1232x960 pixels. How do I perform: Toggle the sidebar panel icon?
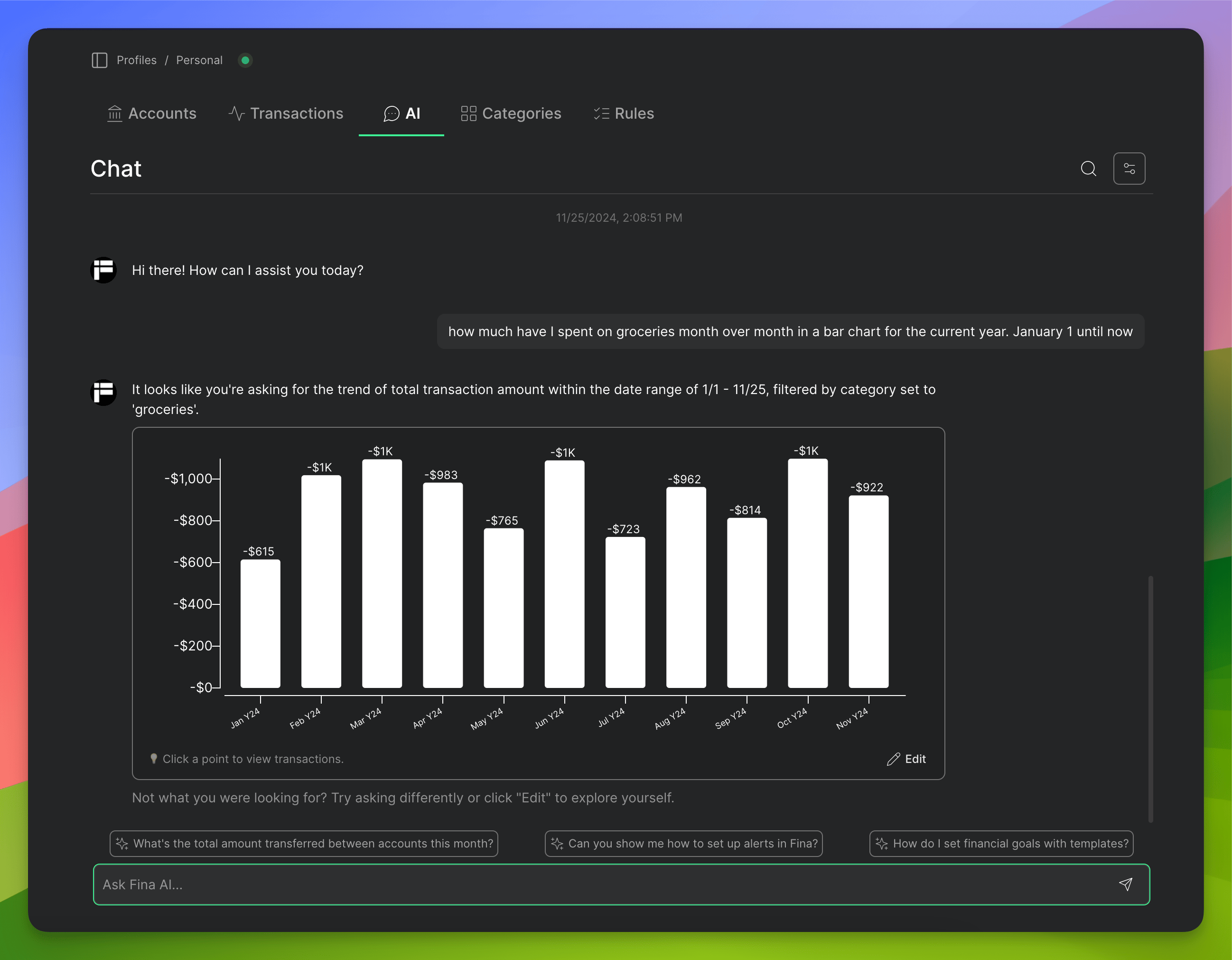click(99, 60)
